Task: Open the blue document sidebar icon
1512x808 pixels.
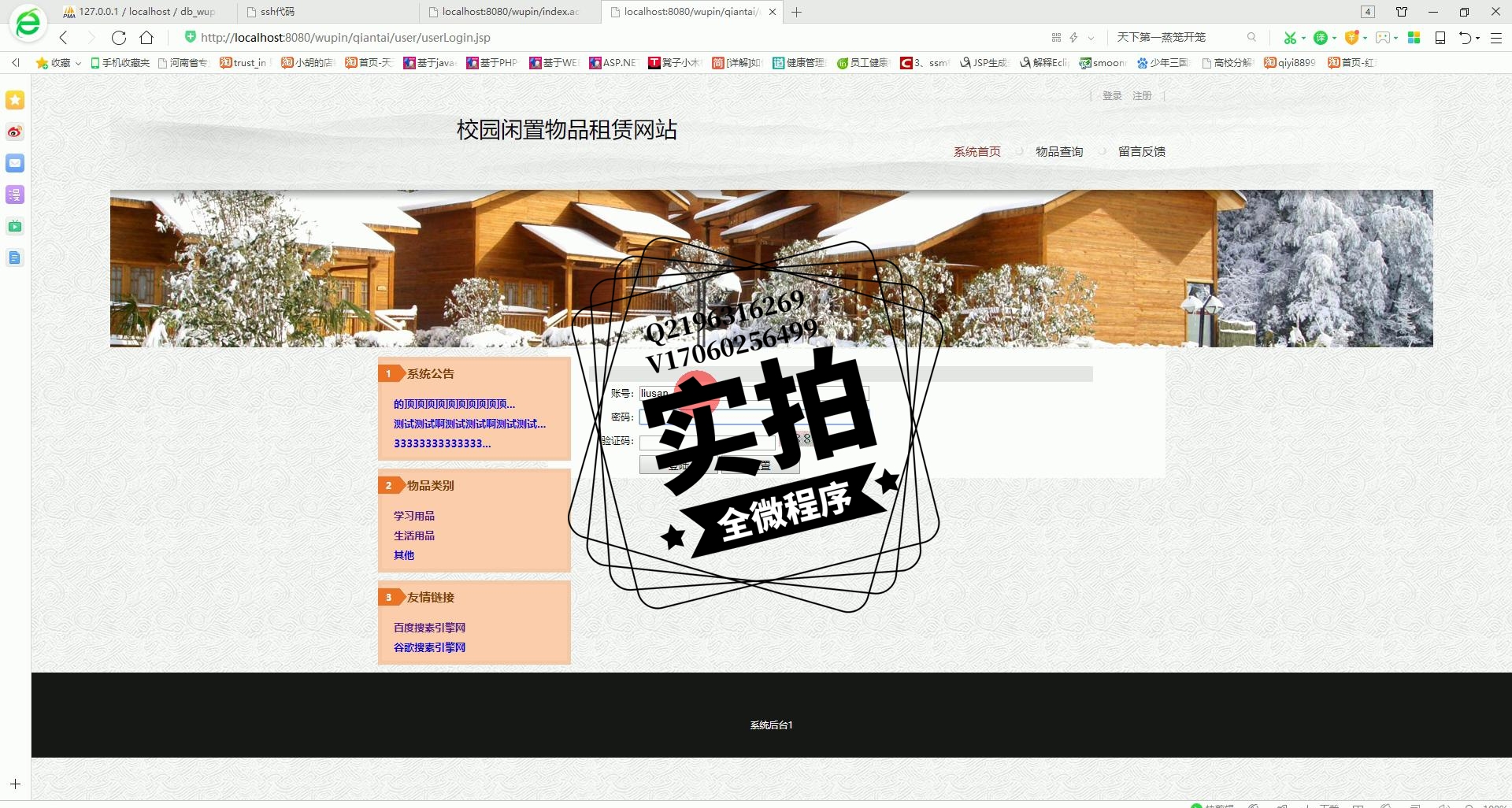Action: 15,258
